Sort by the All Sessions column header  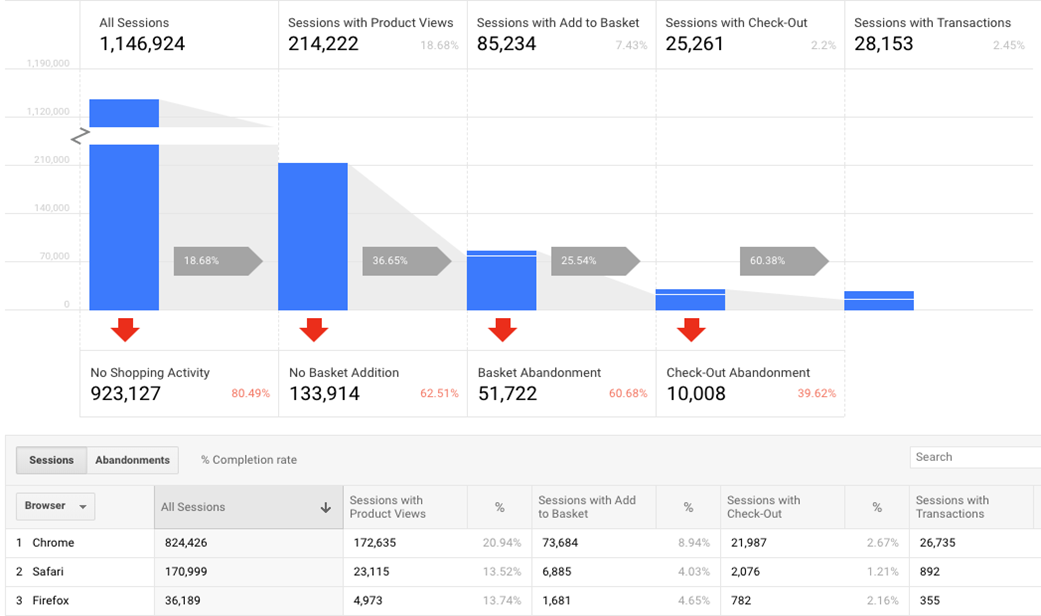tap(248, 507)
